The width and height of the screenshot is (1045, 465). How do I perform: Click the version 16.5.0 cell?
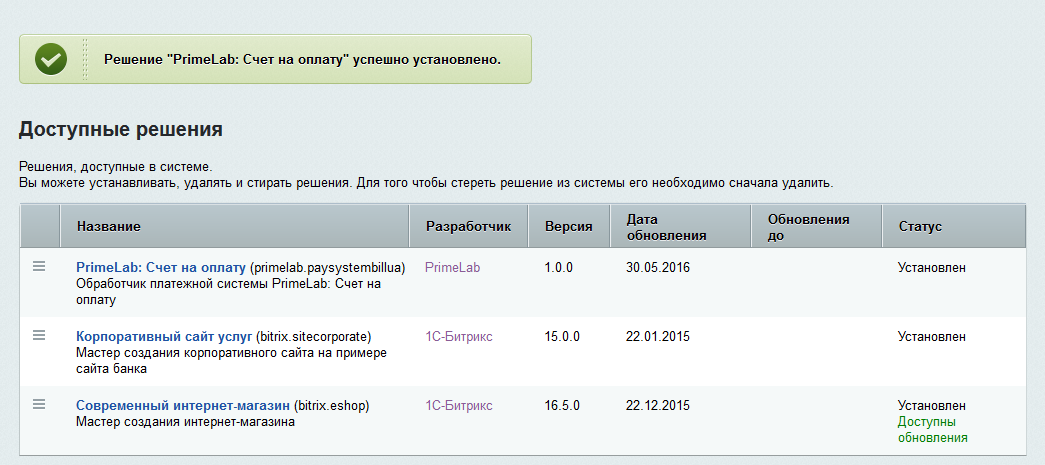point(562,406)
